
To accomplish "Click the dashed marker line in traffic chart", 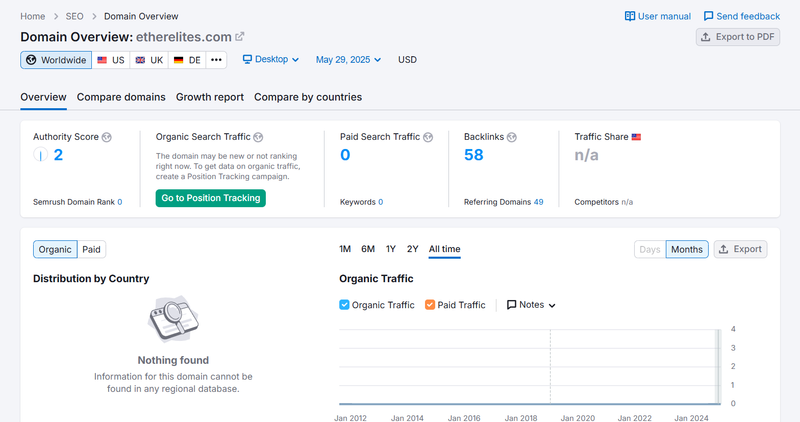I will click(x=551, y=366).
